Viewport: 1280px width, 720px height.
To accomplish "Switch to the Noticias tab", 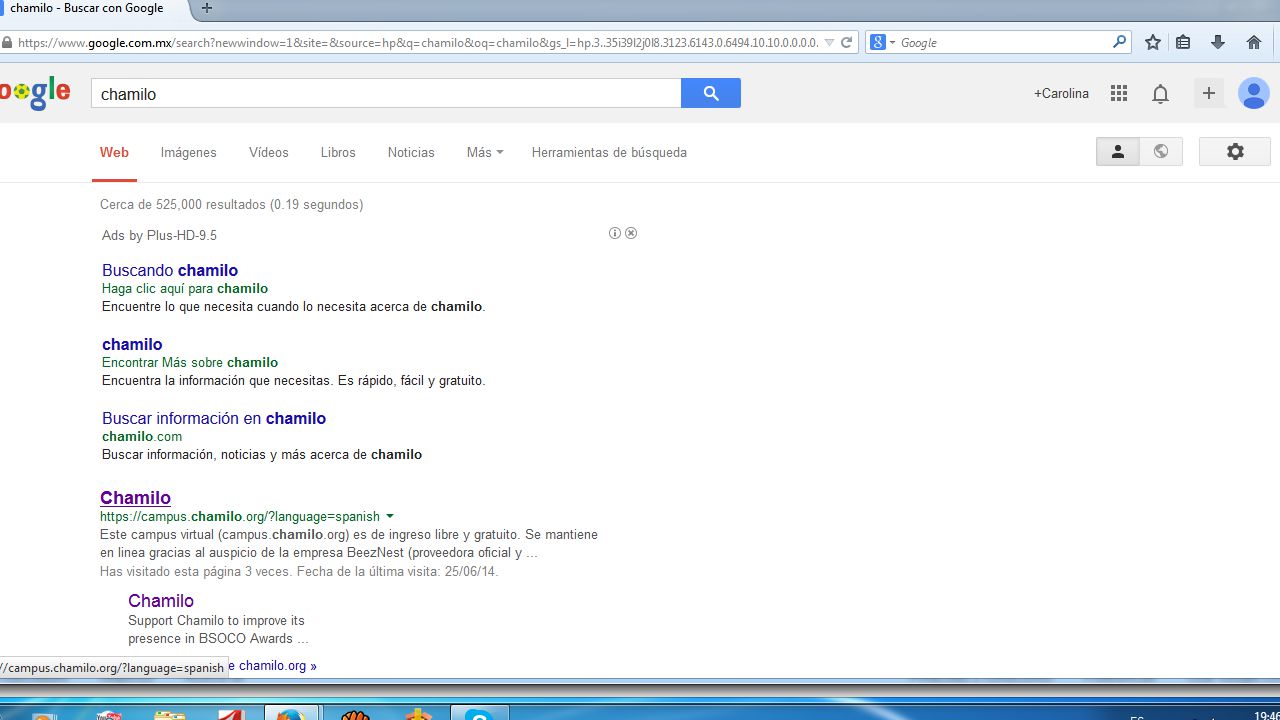I will click(411, 153).
